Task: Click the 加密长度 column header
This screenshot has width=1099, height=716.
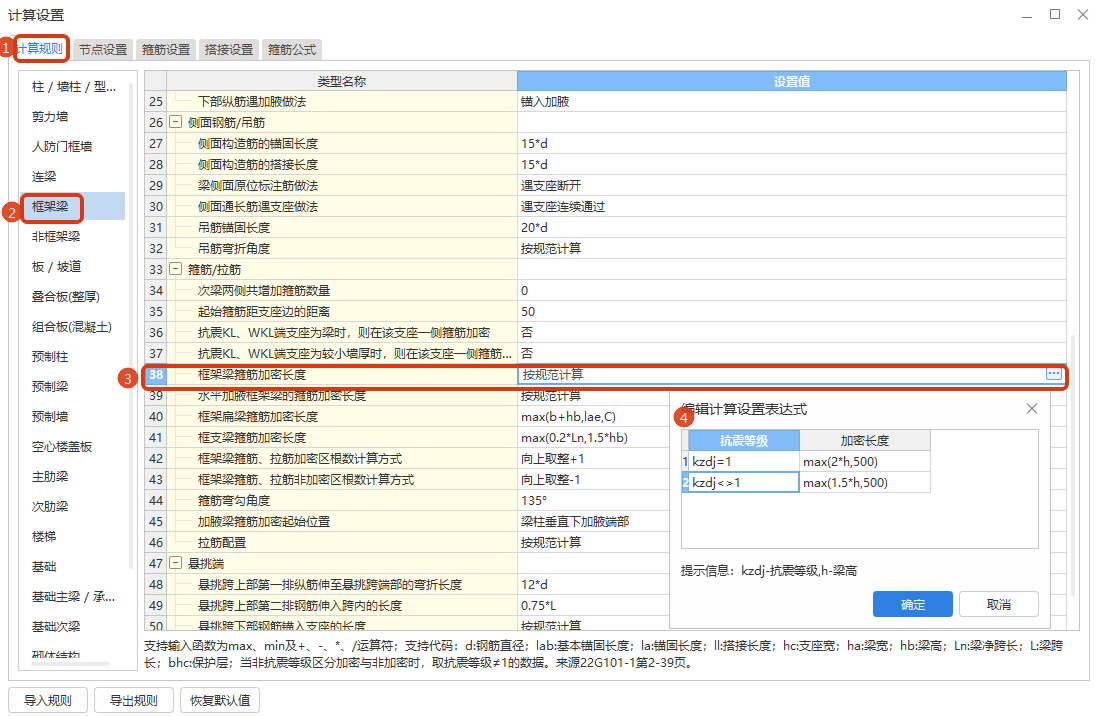Action: [x=865, y=440]
